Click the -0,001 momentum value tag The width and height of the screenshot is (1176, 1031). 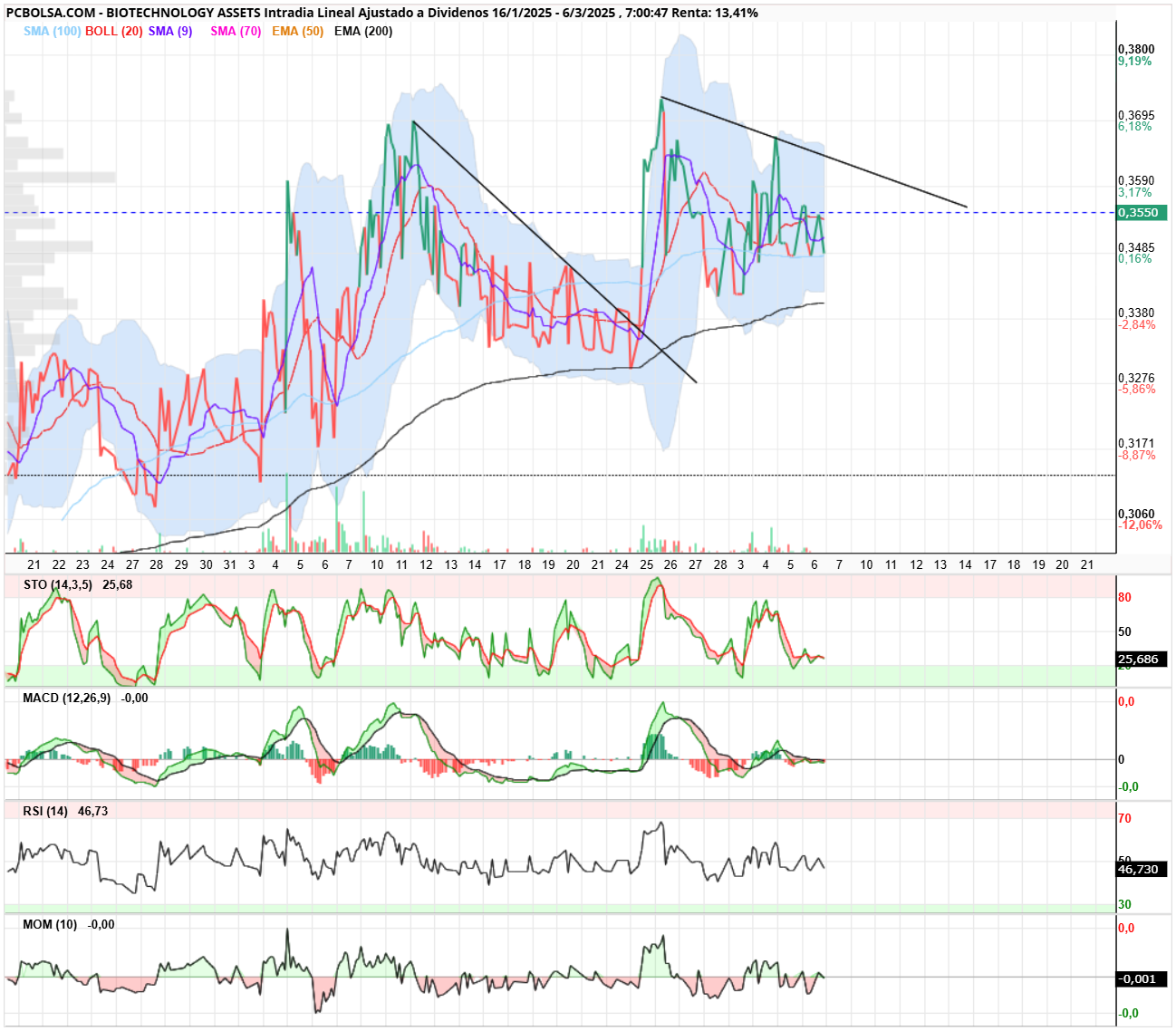click(1142, 978)
